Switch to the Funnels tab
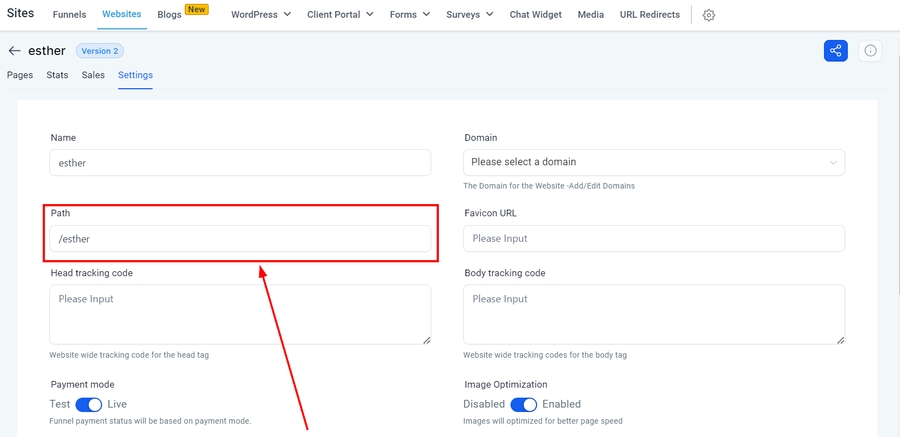900x437 pixels. click(x=69, y=15)
